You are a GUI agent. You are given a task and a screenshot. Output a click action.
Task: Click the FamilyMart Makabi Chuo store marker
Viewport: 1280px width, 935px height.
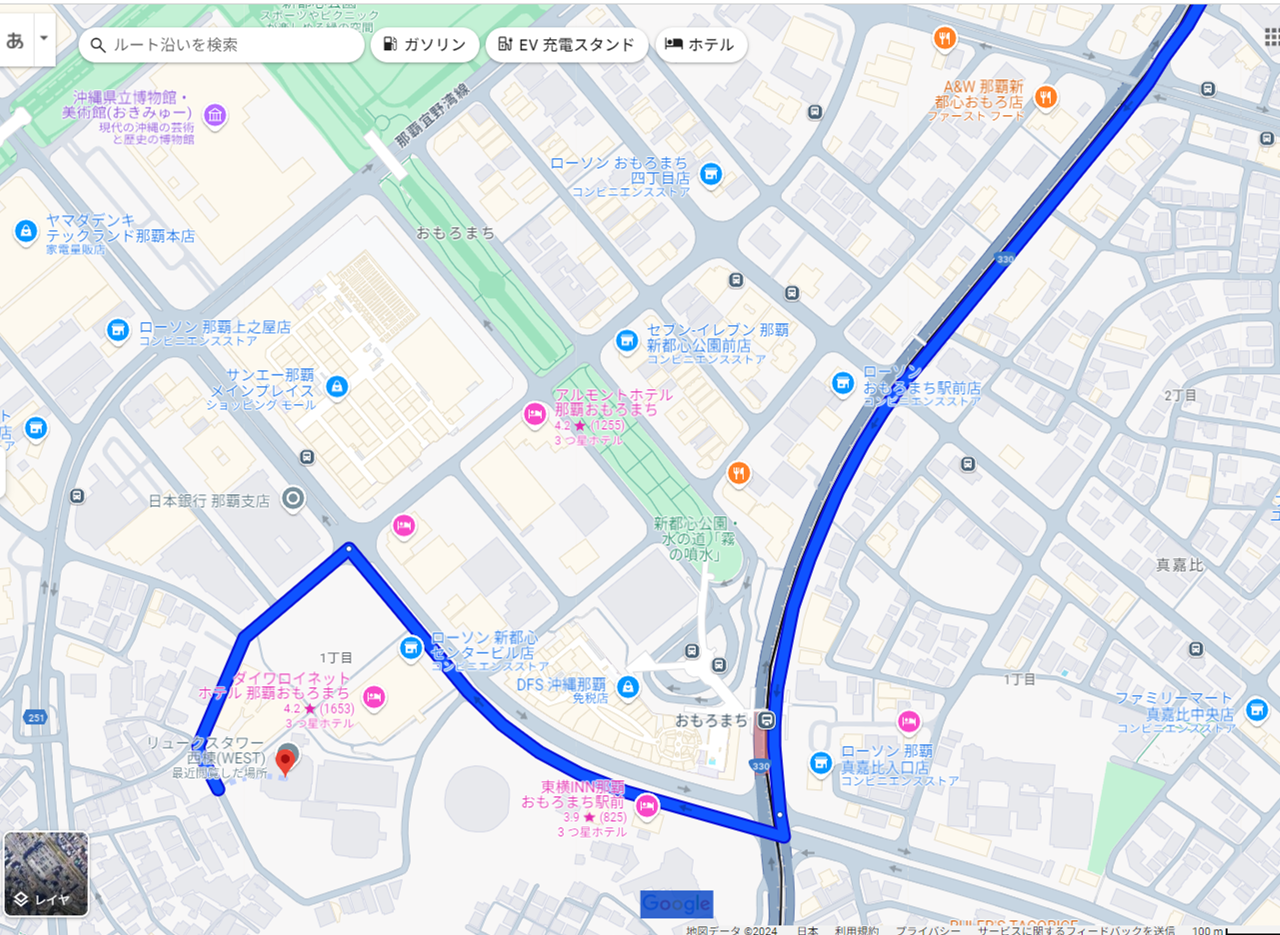(x=1257, y=709)
